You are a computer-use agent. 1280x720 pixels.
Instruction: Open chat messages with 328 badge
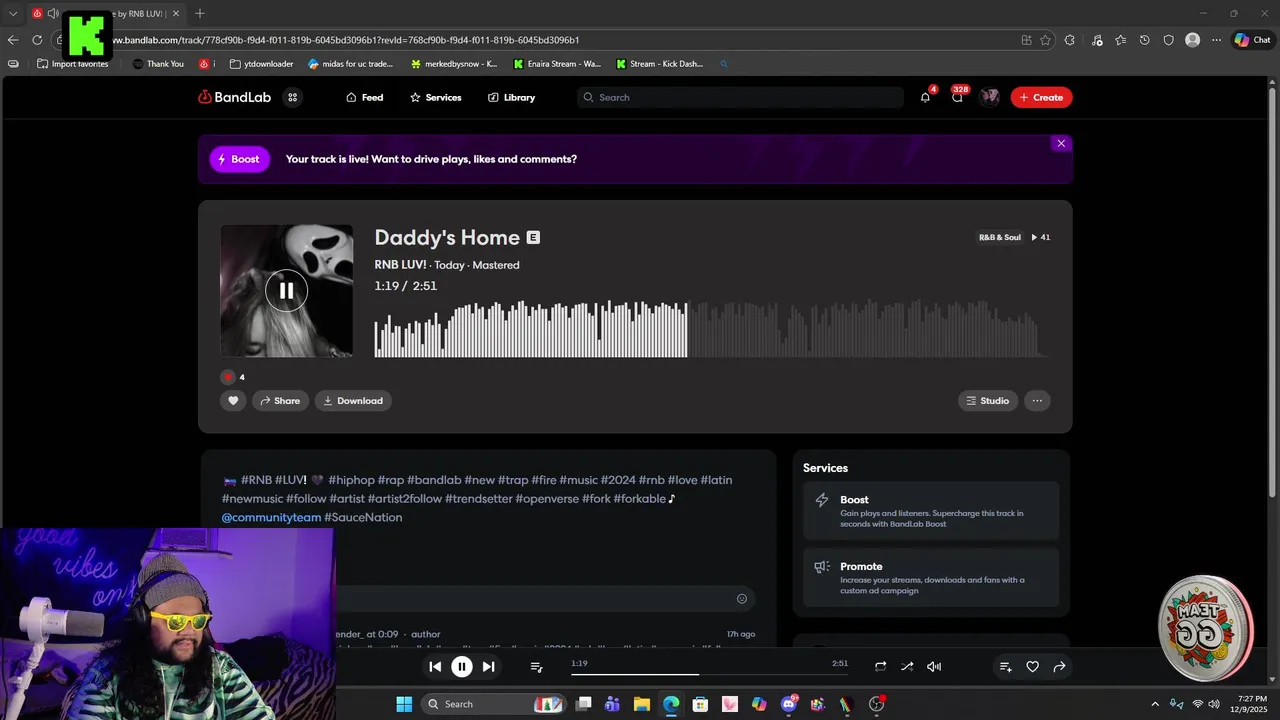[x=958, y=97]
